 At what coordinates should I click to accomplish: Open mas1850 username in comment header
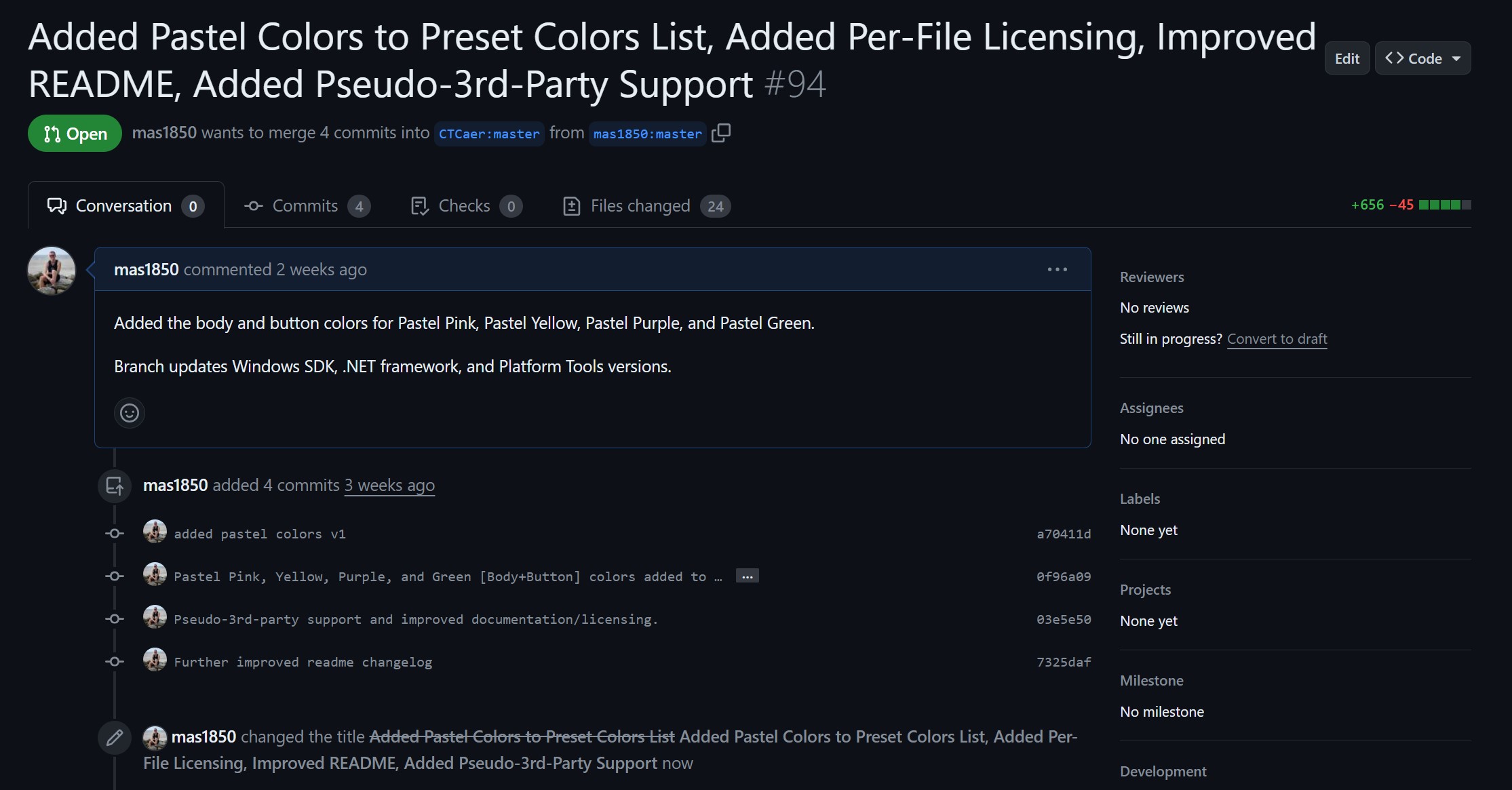(147, 269)
